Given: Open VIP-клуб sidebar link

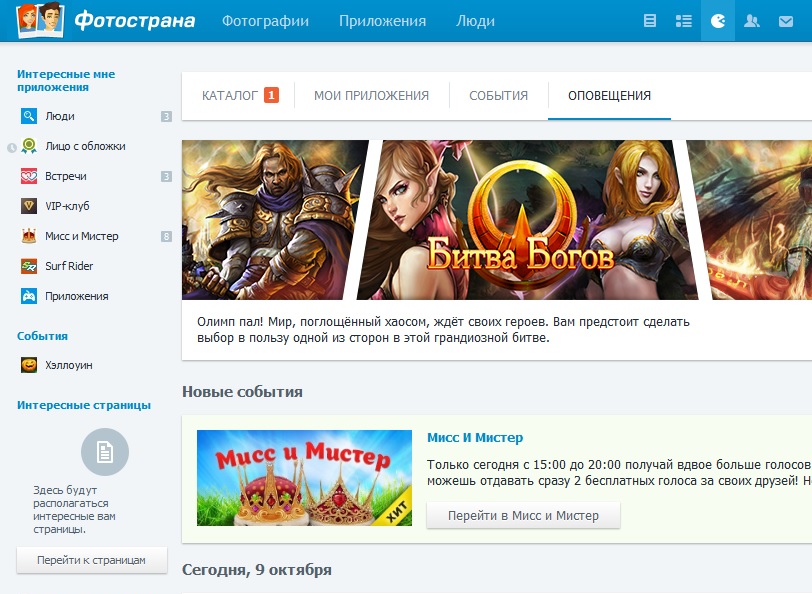Looking at the screenshot, I should click(x=67, y=207).
